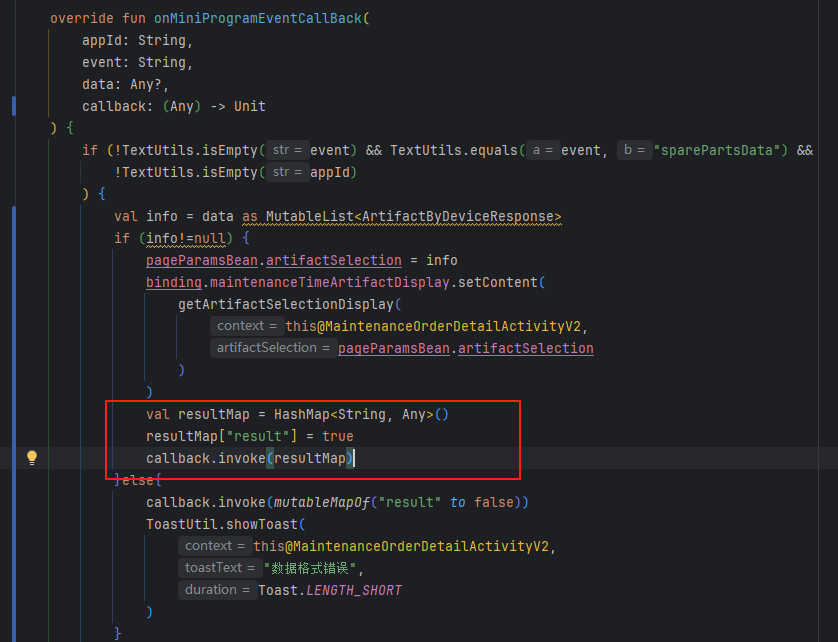Image resolution: width=838 pixels, height=642 pixels.
Task: Click the 'callback: (Any) -> Unit' parameter
Action: tap(174, 106)
